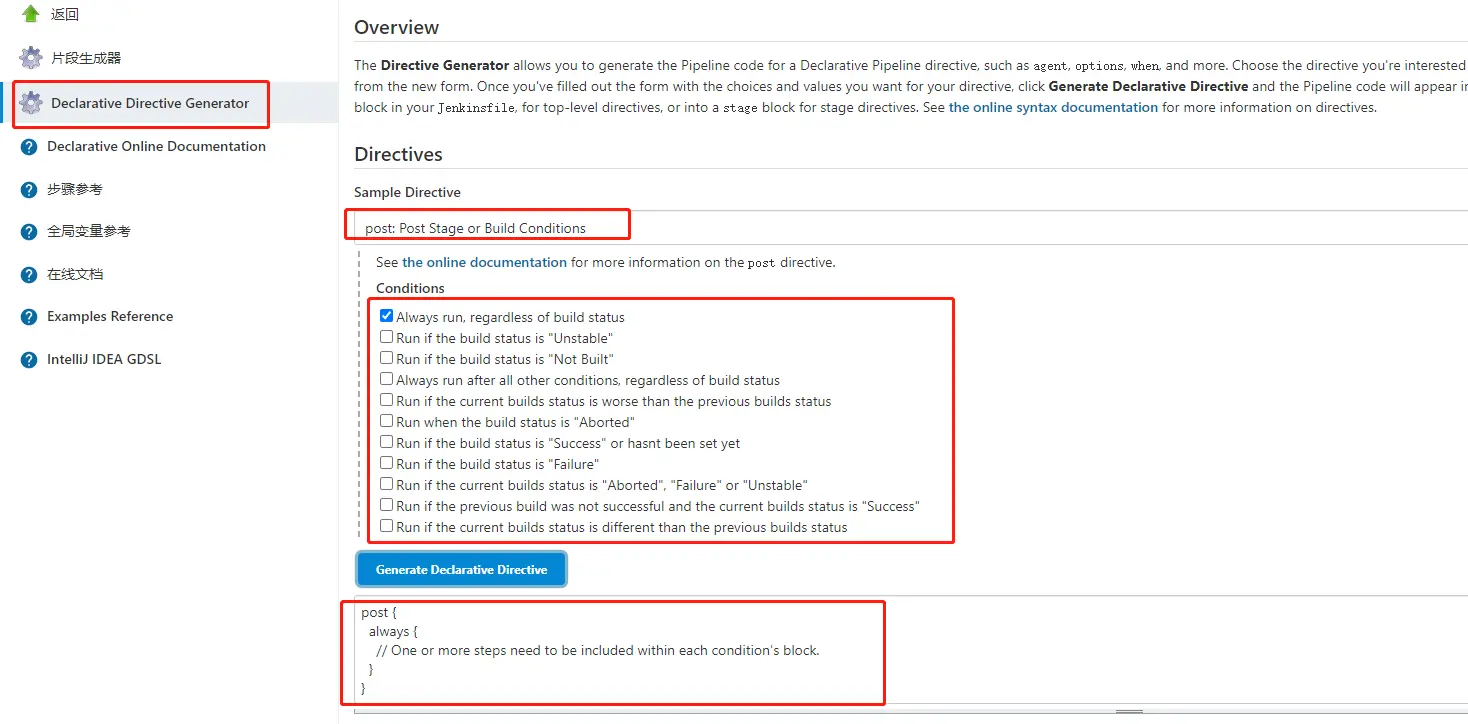Uncheck Always run, regardless of build status
The image size is (1468, 724).
coord(387,316)
